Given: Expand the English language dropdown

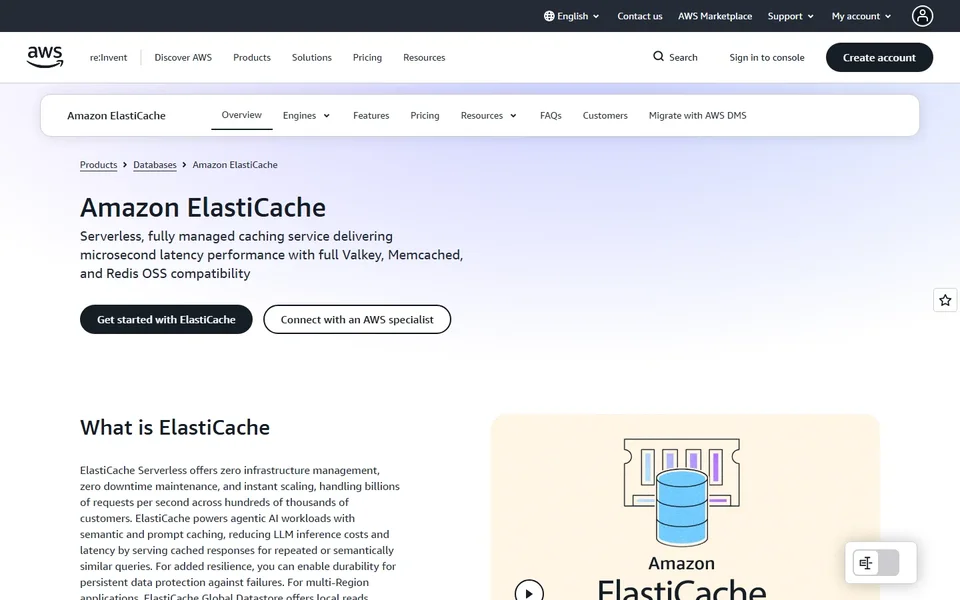Looking at the screenshot, I should pos(572,16).
